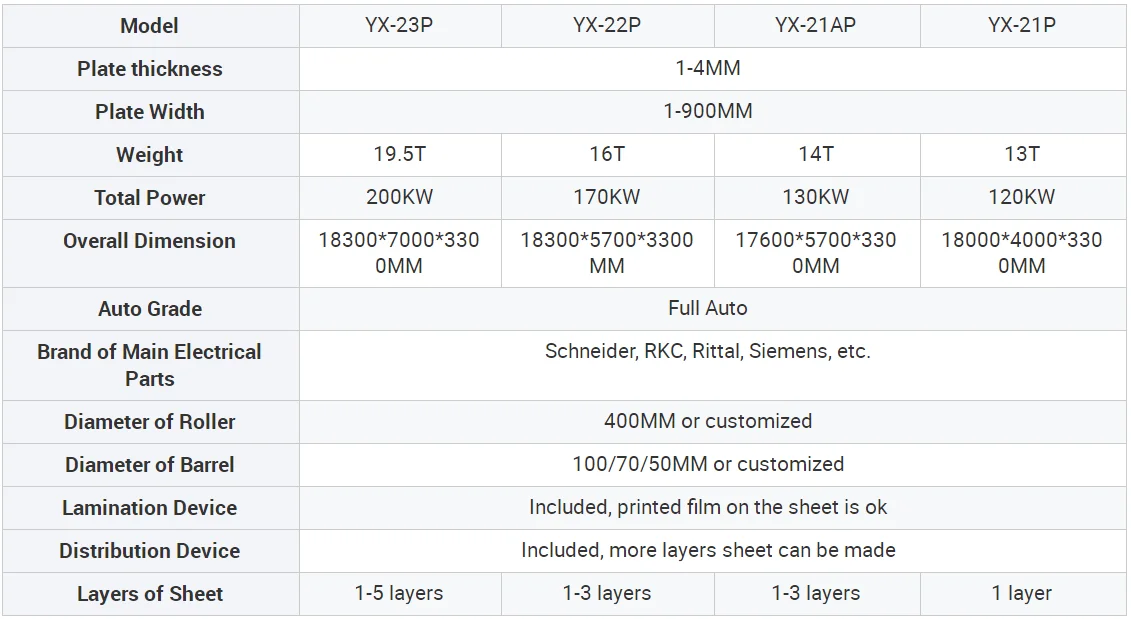Select the 1-5 layers cell

pos(399,593)
